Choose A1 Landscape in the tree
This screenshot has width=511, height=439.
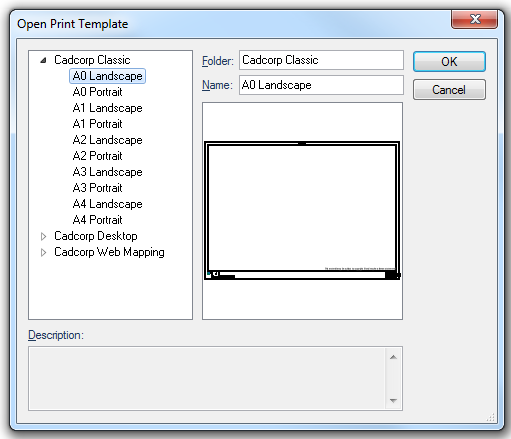tap(107, 108)
